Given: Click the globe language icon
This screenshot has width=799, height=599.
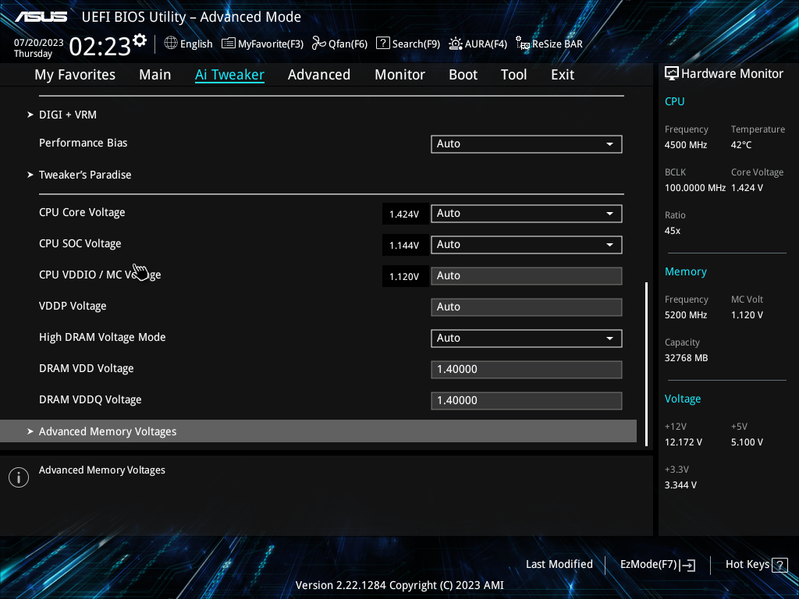Looking at the screenshot, I should click(171, 43).
